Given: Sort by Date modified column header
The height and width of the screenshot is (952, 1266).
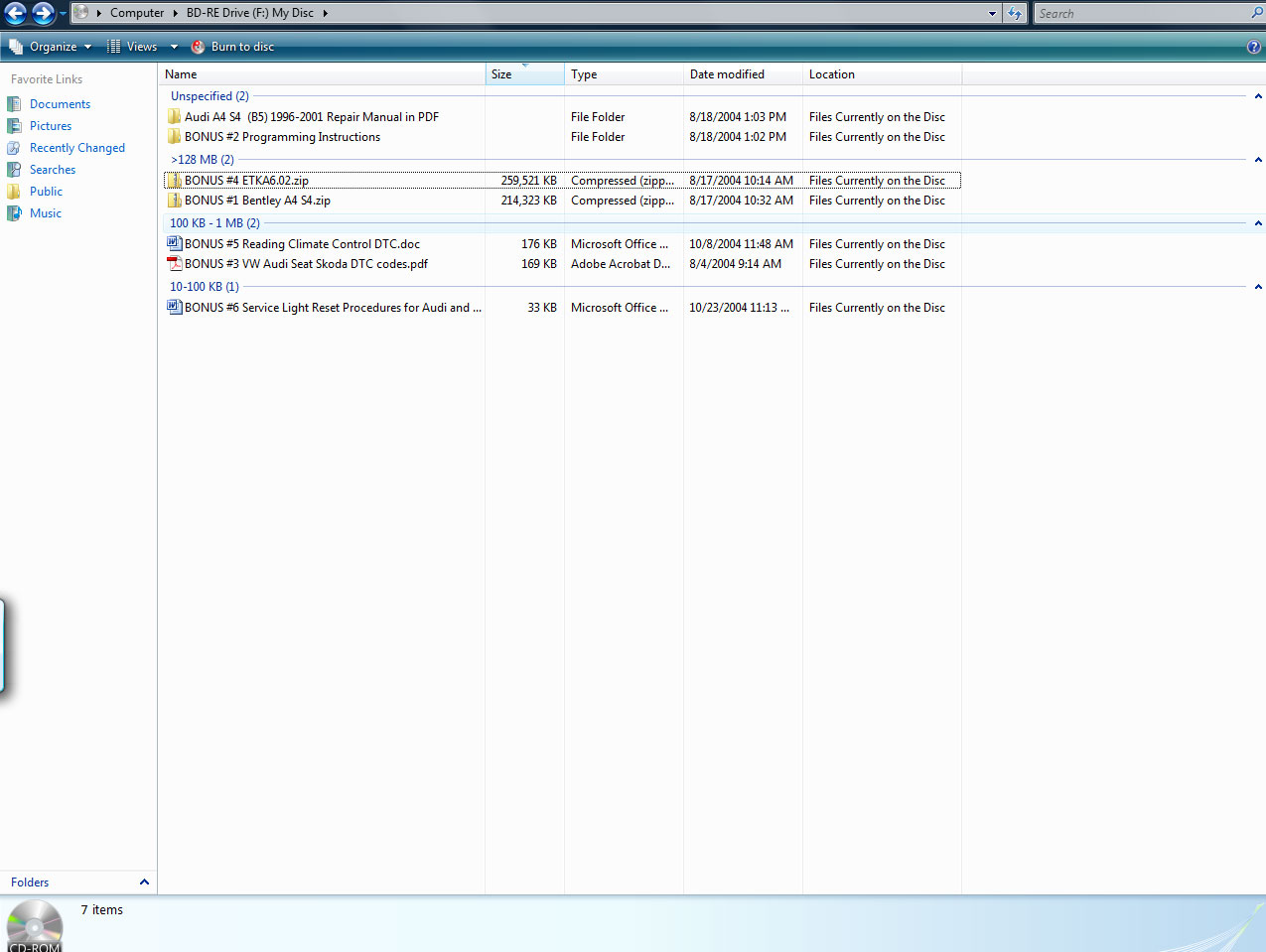Looking at the screenshot, I should (727, 74).
